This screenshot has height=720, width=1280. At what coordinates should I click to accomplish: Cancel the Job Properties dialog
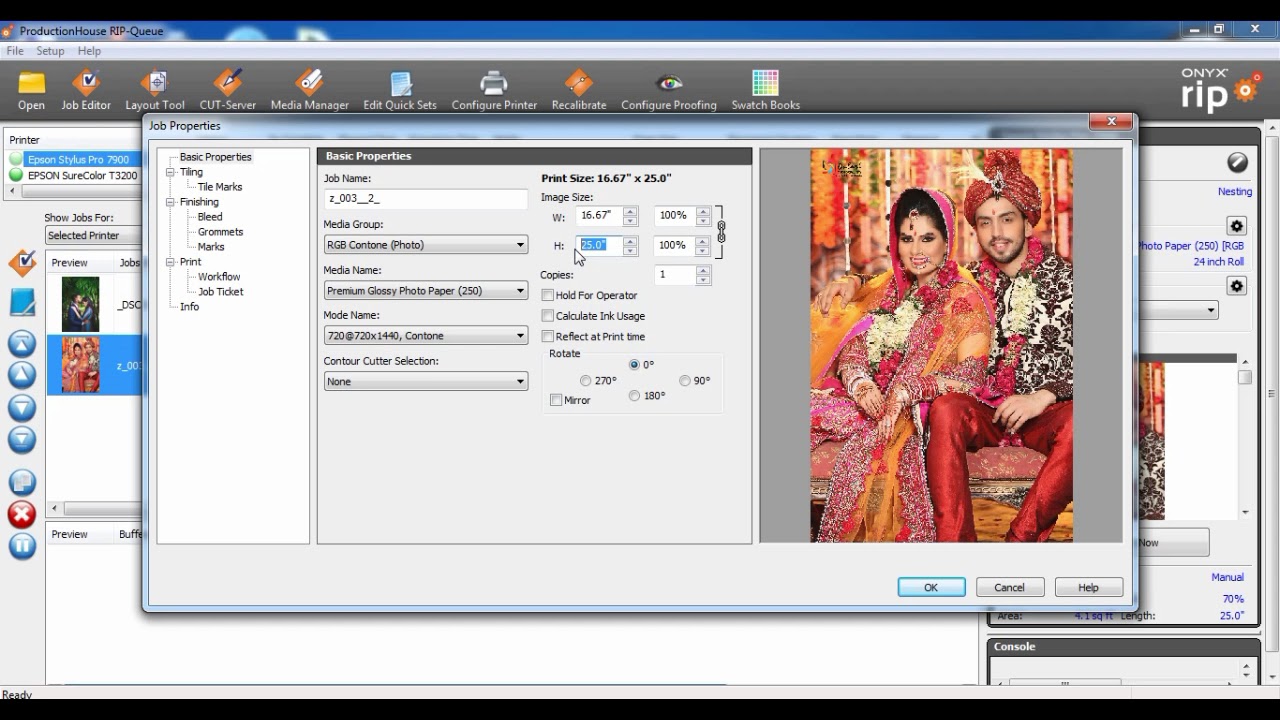(x=1010, y=587)
